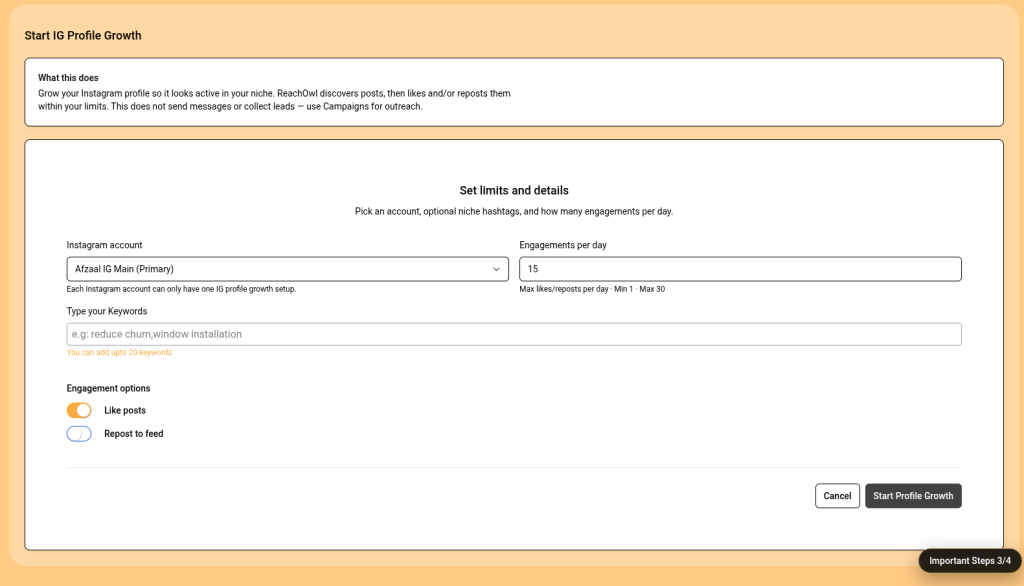Click the 'Instagram account' field label
Screen dimensions: 1024x586
[104, 245]
